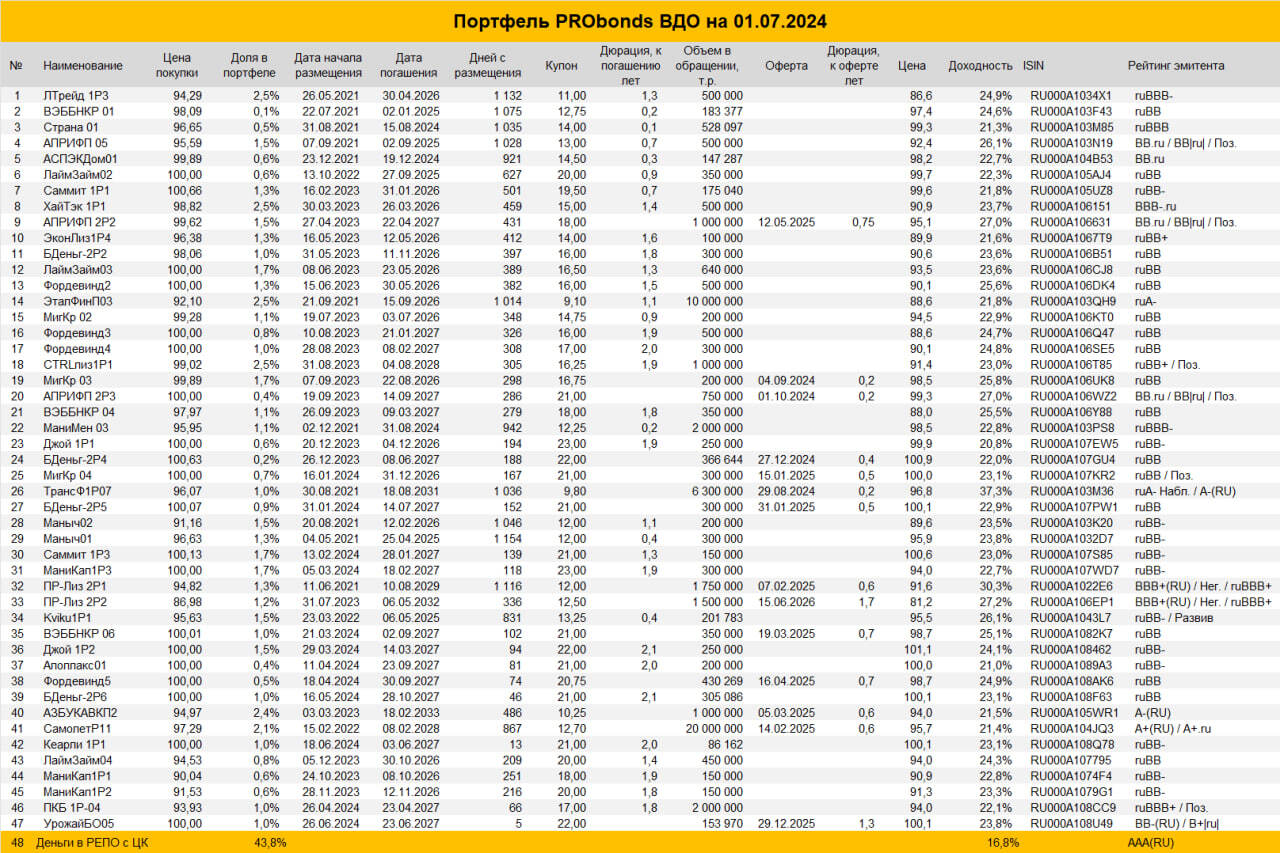This screenshot has height=853, width=1280.
Task: Click the rating 'AAA(RU)' in the footer
Action: (1151, 842)
